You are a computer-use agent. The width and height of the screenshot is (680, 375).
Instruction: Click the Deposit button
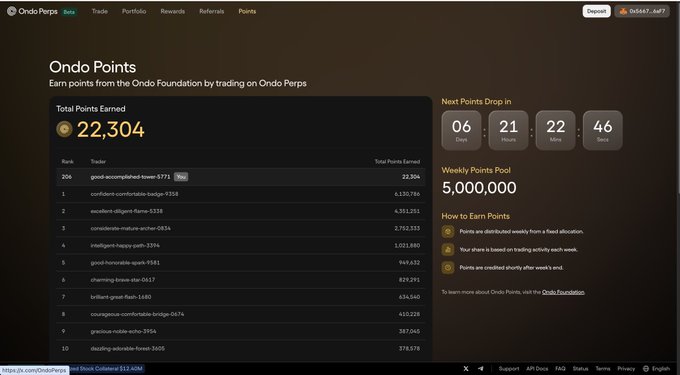[596, 11]
